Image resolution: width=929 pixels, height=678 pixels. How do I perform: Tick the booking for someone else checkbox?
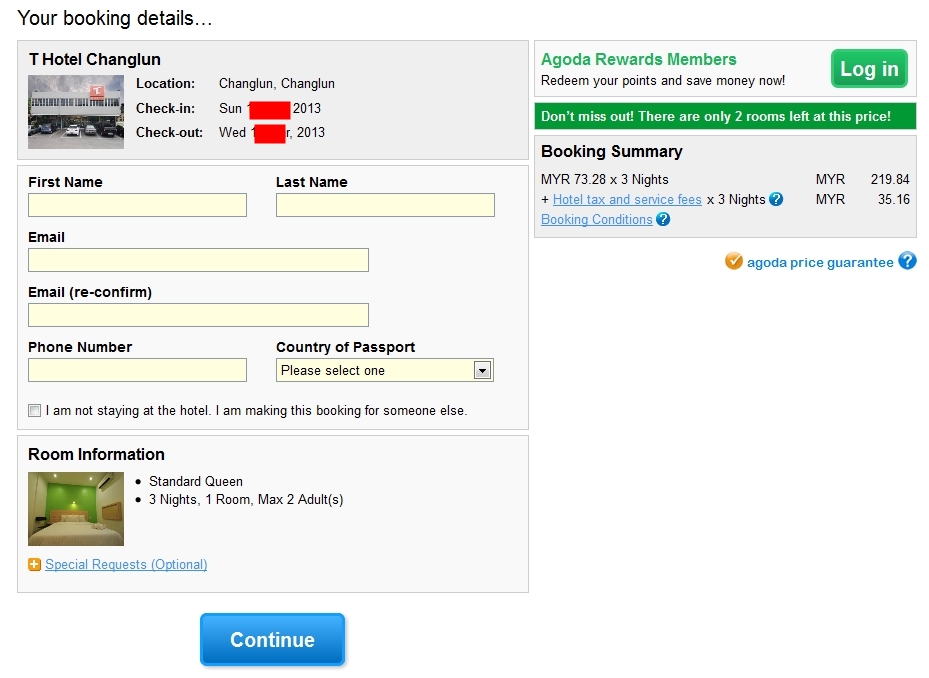coord(35,411)
